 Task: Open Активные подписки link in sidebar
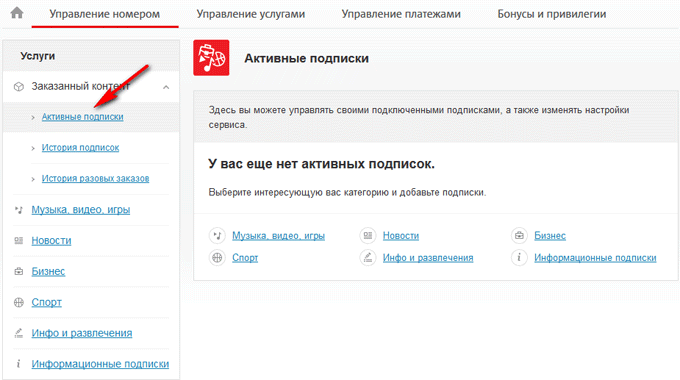point(82,117)
